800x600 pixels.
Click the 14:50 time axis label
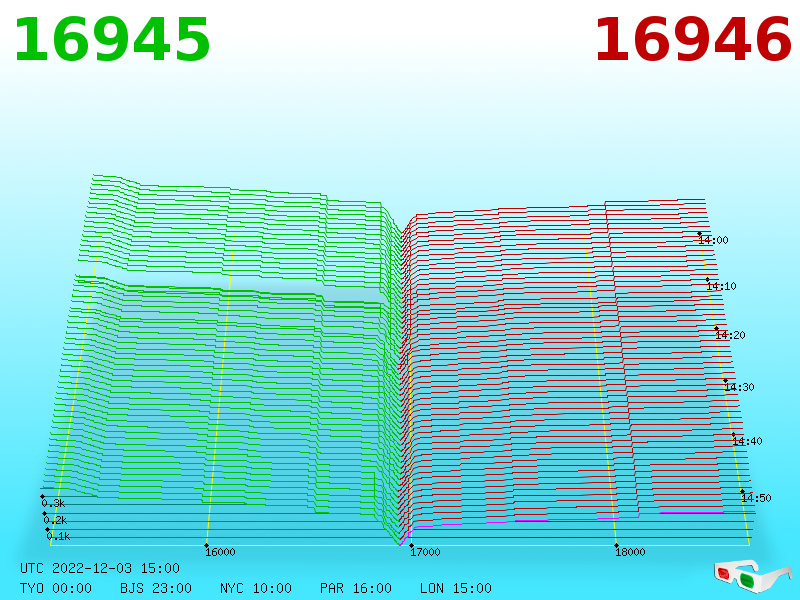pyautogui.click(x=756, y=498)
